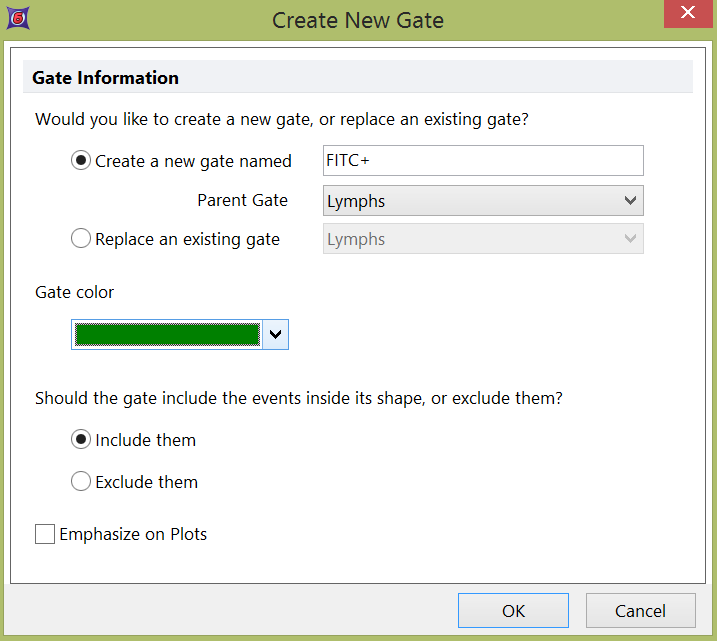This screenshot has width=717, height=641.
Task: Select the 'Replace an existing gate' option
Action: tap(81, 239)
